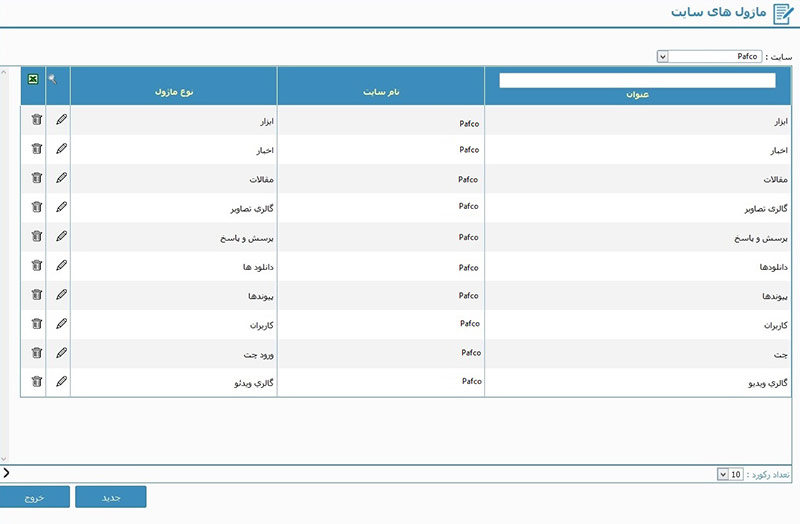Click the Excel export icon in table header
800x524 pixels.
pos(33,79)
